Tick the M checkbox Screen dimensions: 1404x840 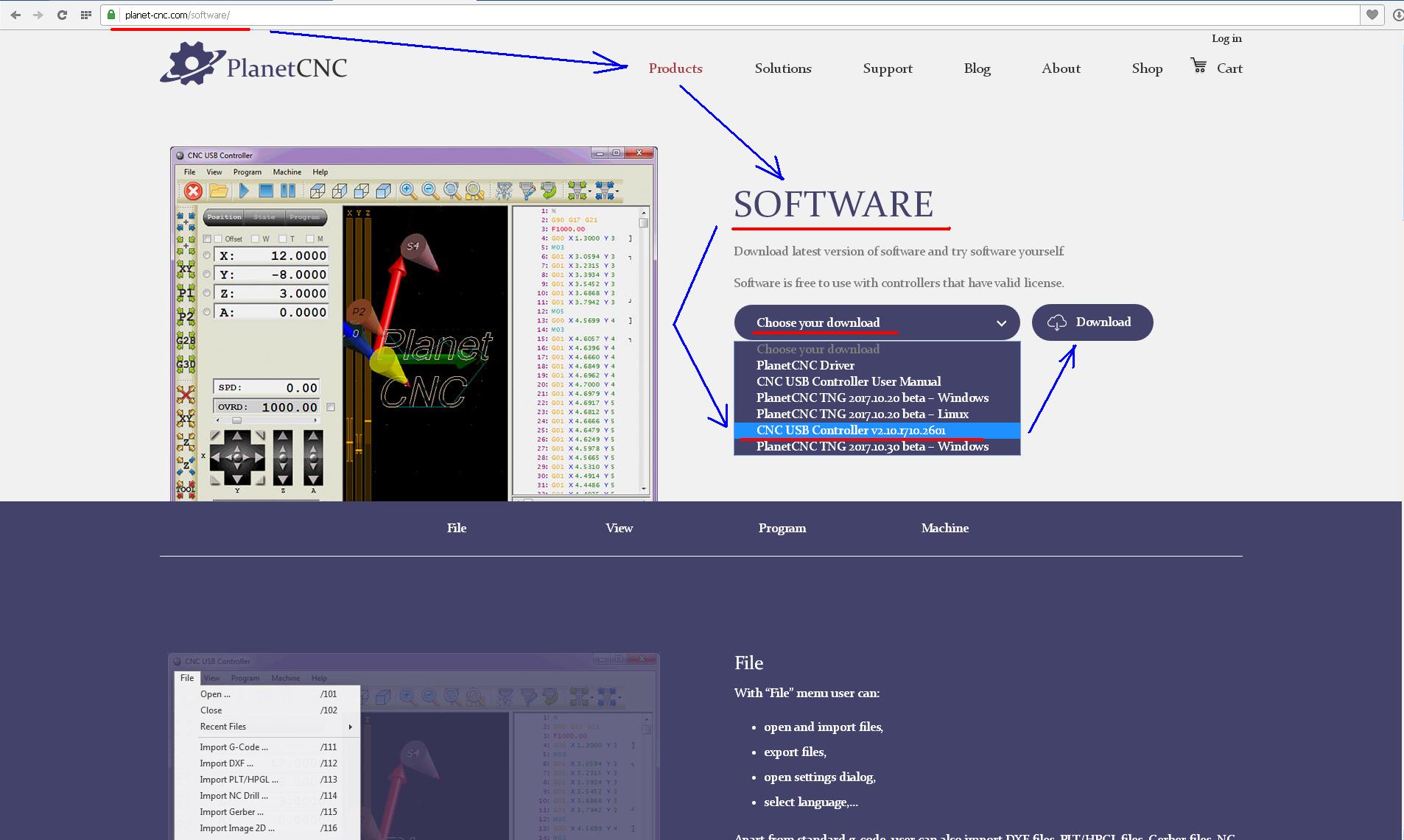pos(310,239)
